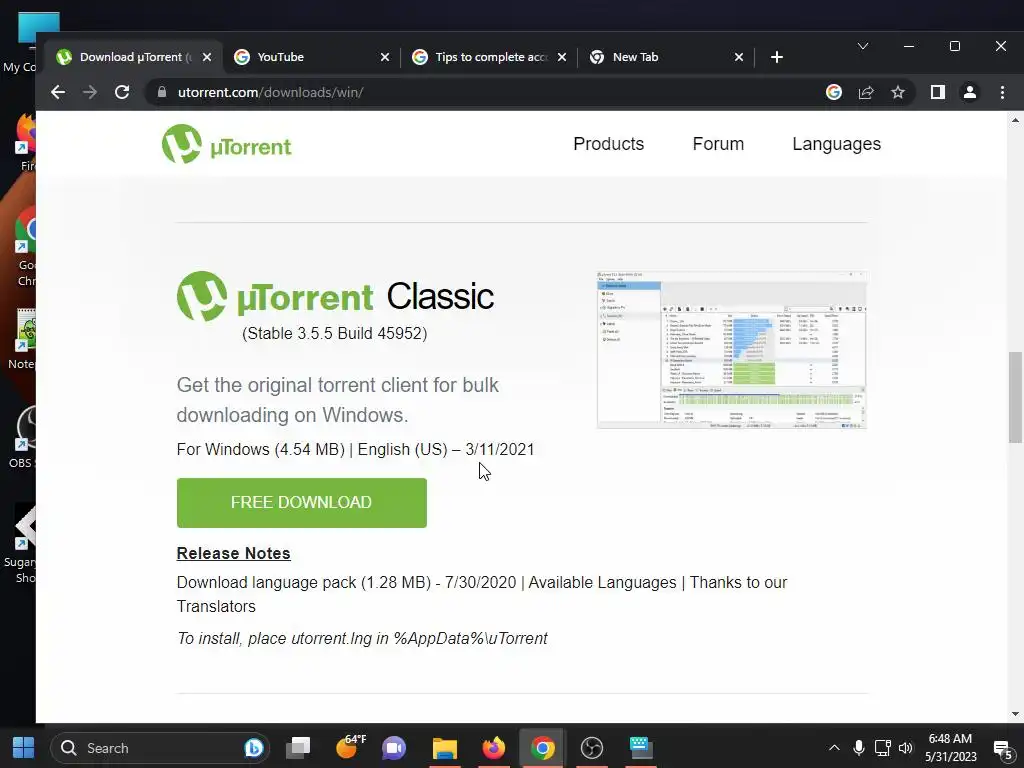Open the Chrome profile menu
Screen dimensions: 1024x768
point(970,92)
